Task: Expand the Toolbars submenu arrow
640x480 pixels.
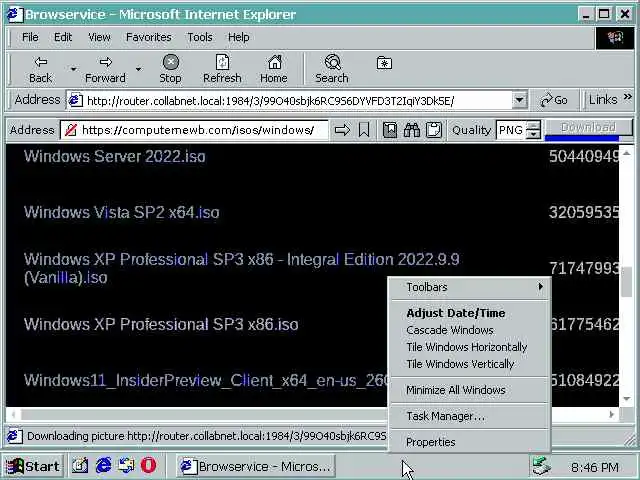Action: (540, 287)
